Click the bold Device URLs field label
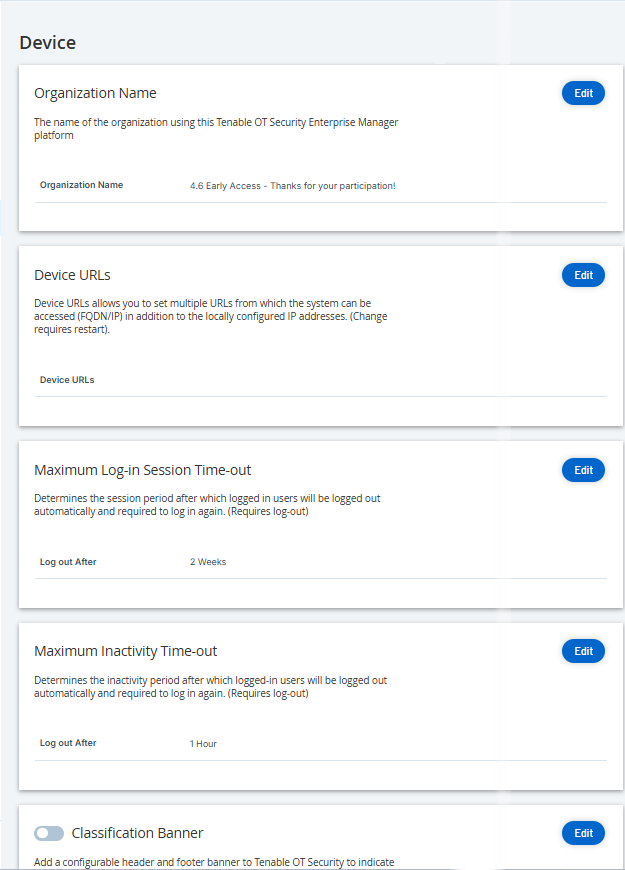Image resolution: width=625 pixels, height=870 pixels. pyautogui.click(x=67, y=380)
